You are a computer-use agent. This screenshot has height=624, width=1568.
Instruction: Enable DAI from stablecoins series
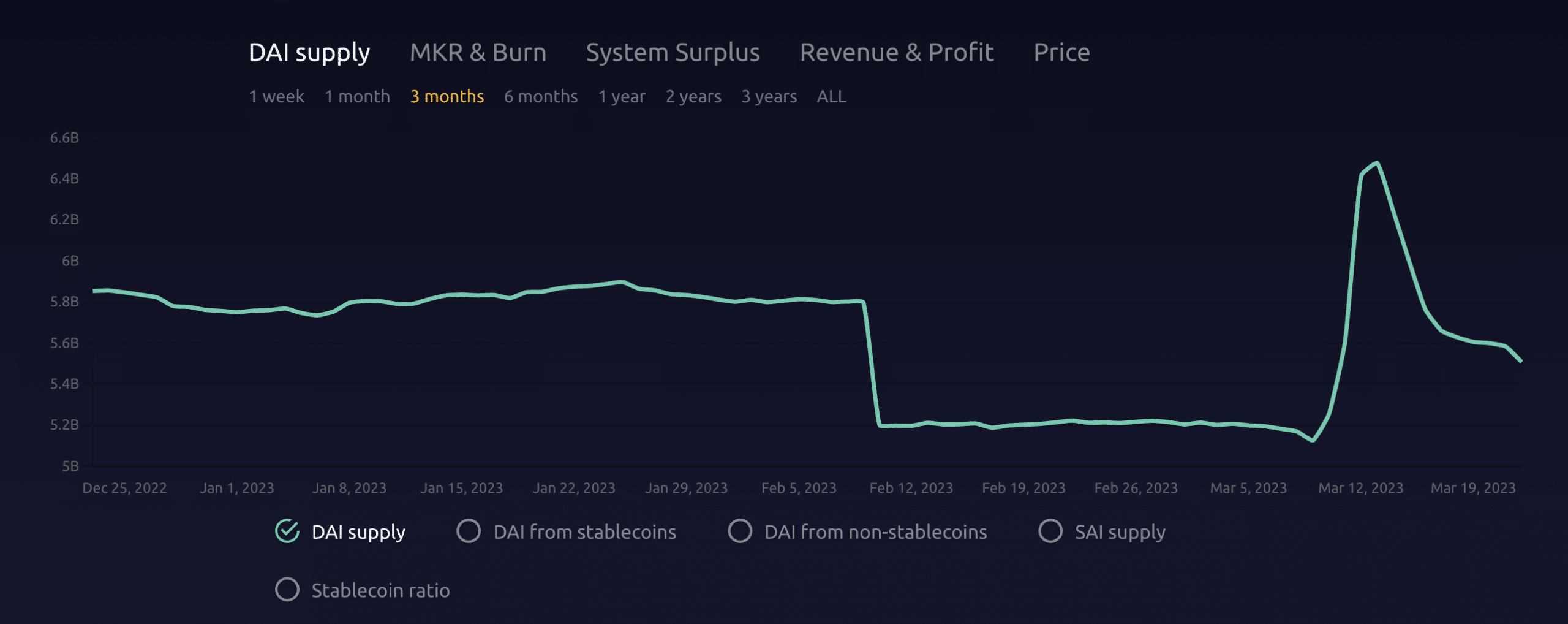[469, 531]
